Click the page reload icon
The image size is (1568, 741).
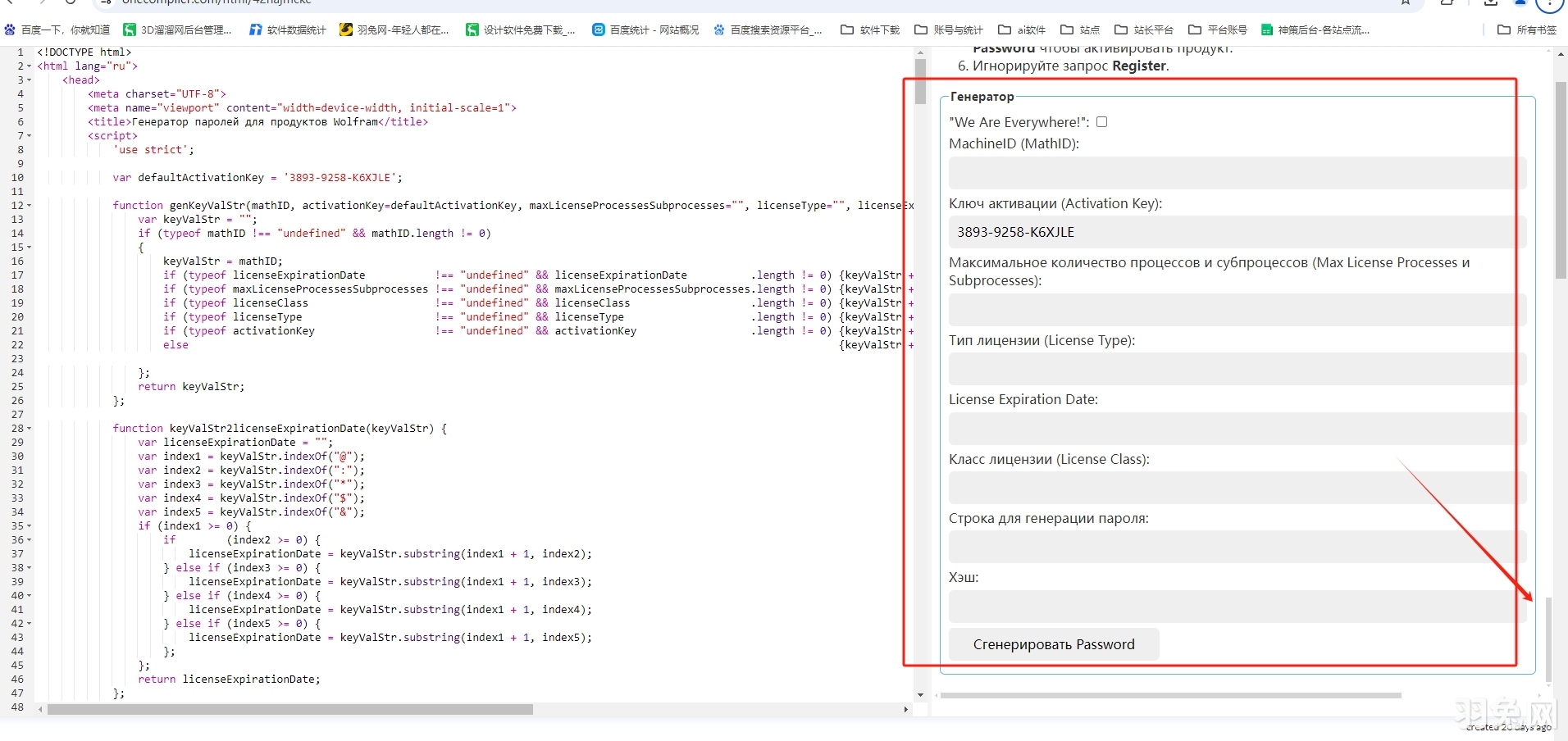[x=71, y=2]
